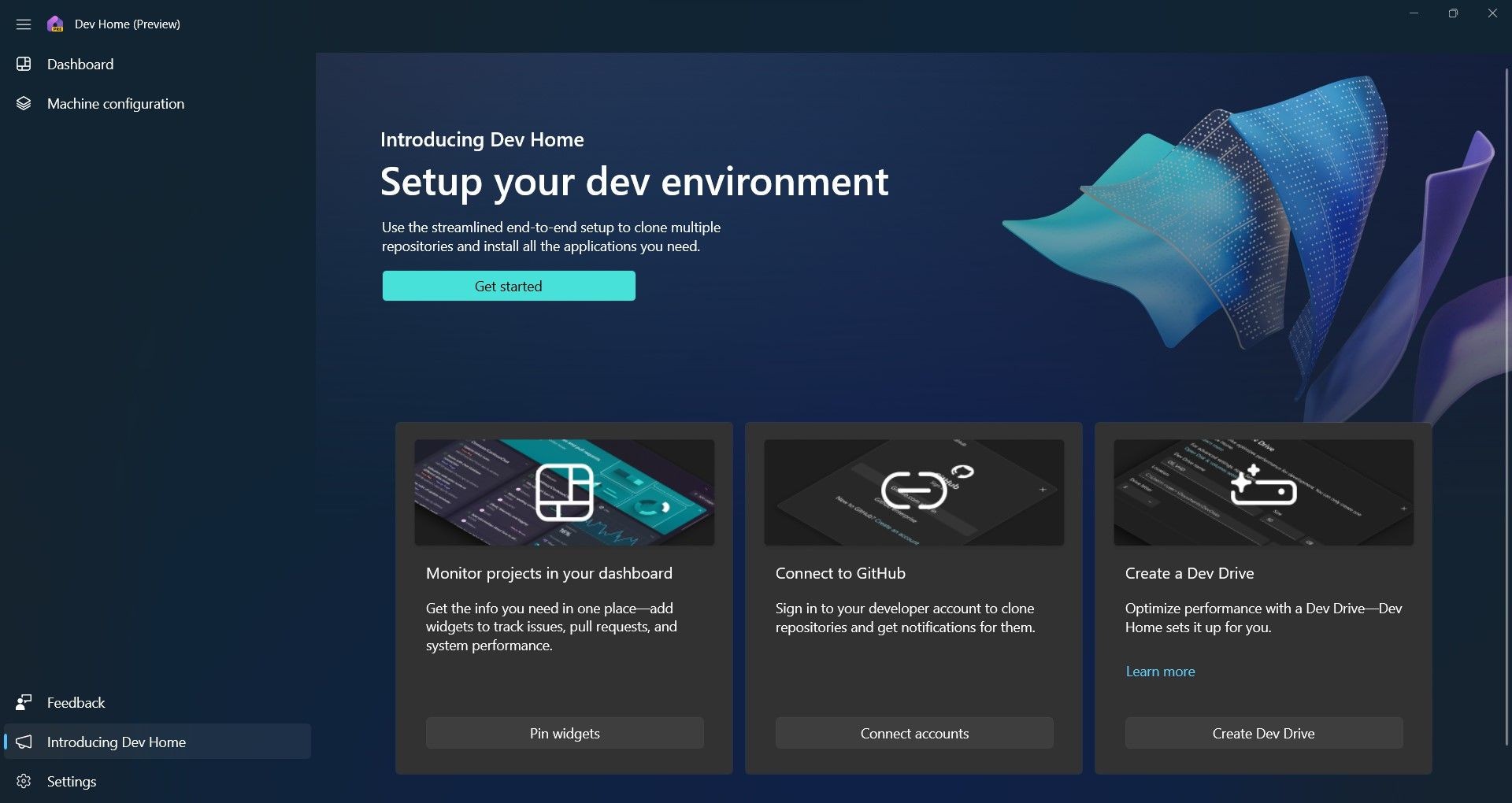Screen dimensions: 1512x803
Task: Click the 'Dev Home (Preview)' window title
Action: tap(128, 24)
